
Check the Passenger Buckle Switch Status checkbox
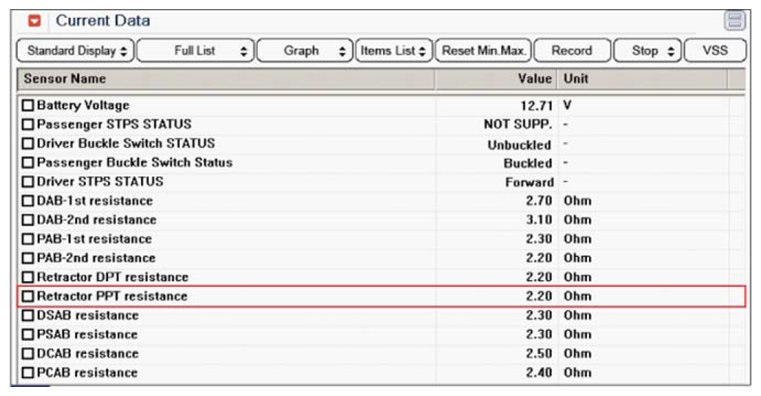(x=28, y=163)
